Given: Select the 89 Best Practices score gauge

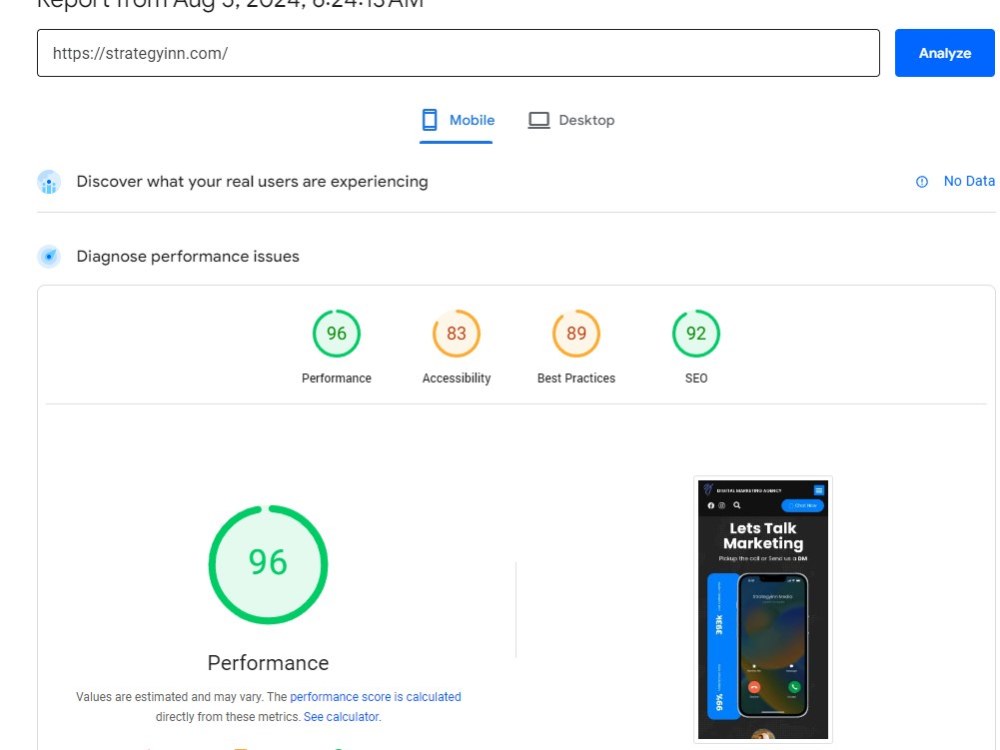Looking at the screenshot, I should coord(576,333).
